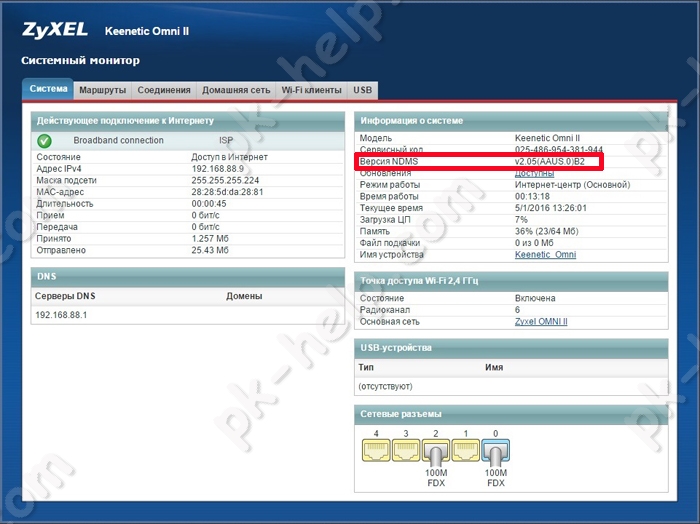
Task: Click the Домены column header
Action: [x=244, y=296]
